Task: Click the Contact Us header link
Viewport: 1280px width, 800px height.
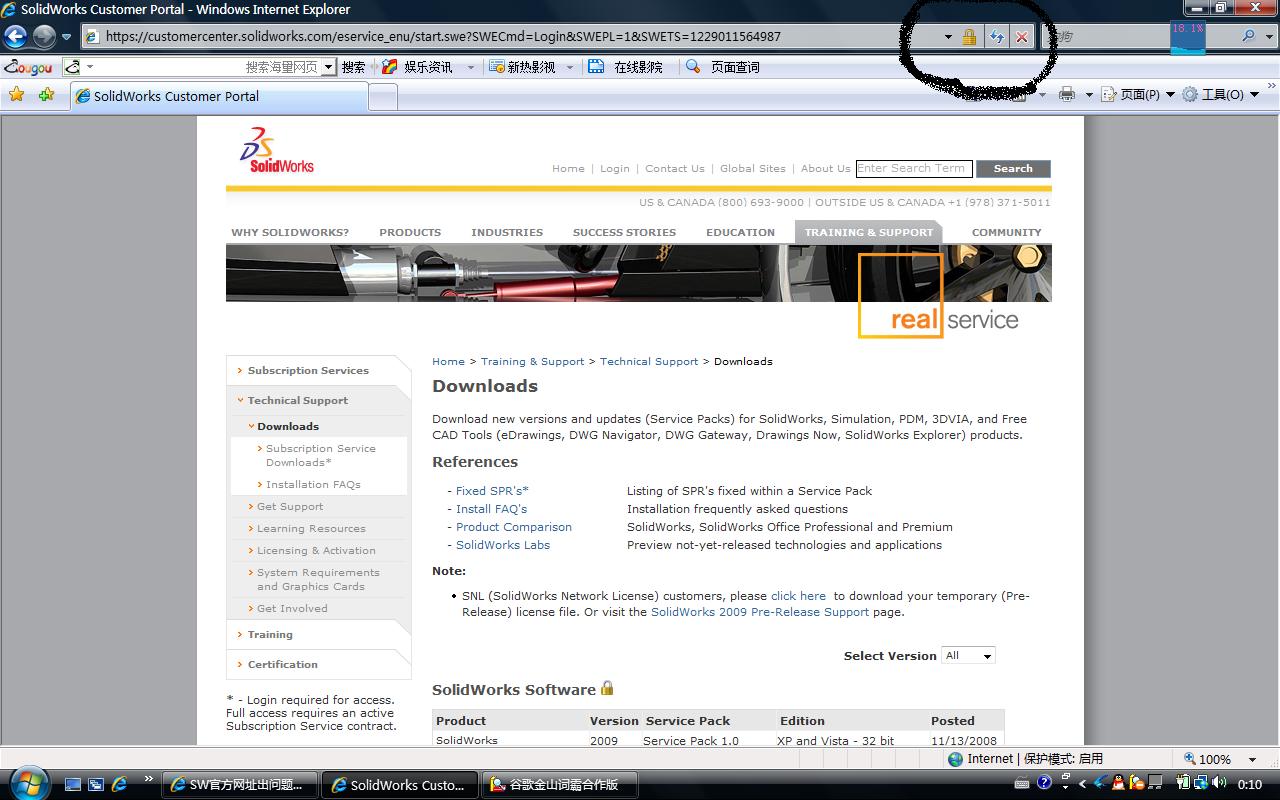Action: [675, 168]
